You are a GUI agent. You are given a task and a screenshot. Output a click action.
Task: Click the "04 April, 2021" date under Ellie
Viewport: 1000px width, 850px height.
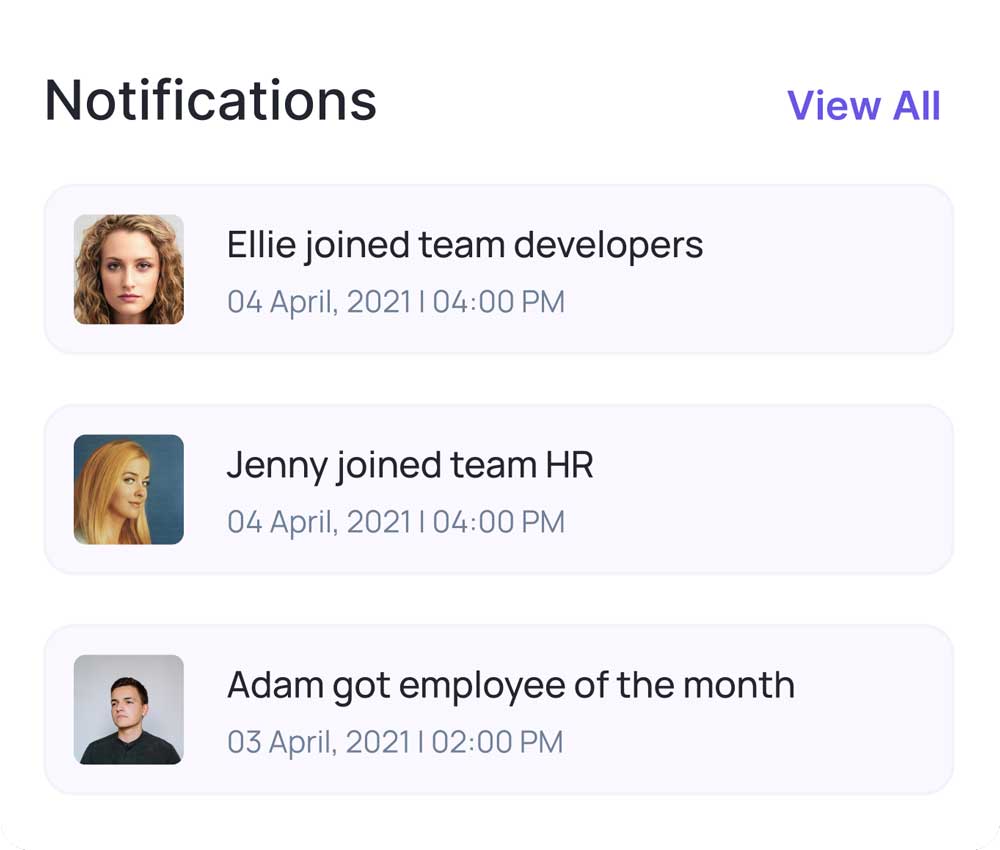(x=318, y=302)
